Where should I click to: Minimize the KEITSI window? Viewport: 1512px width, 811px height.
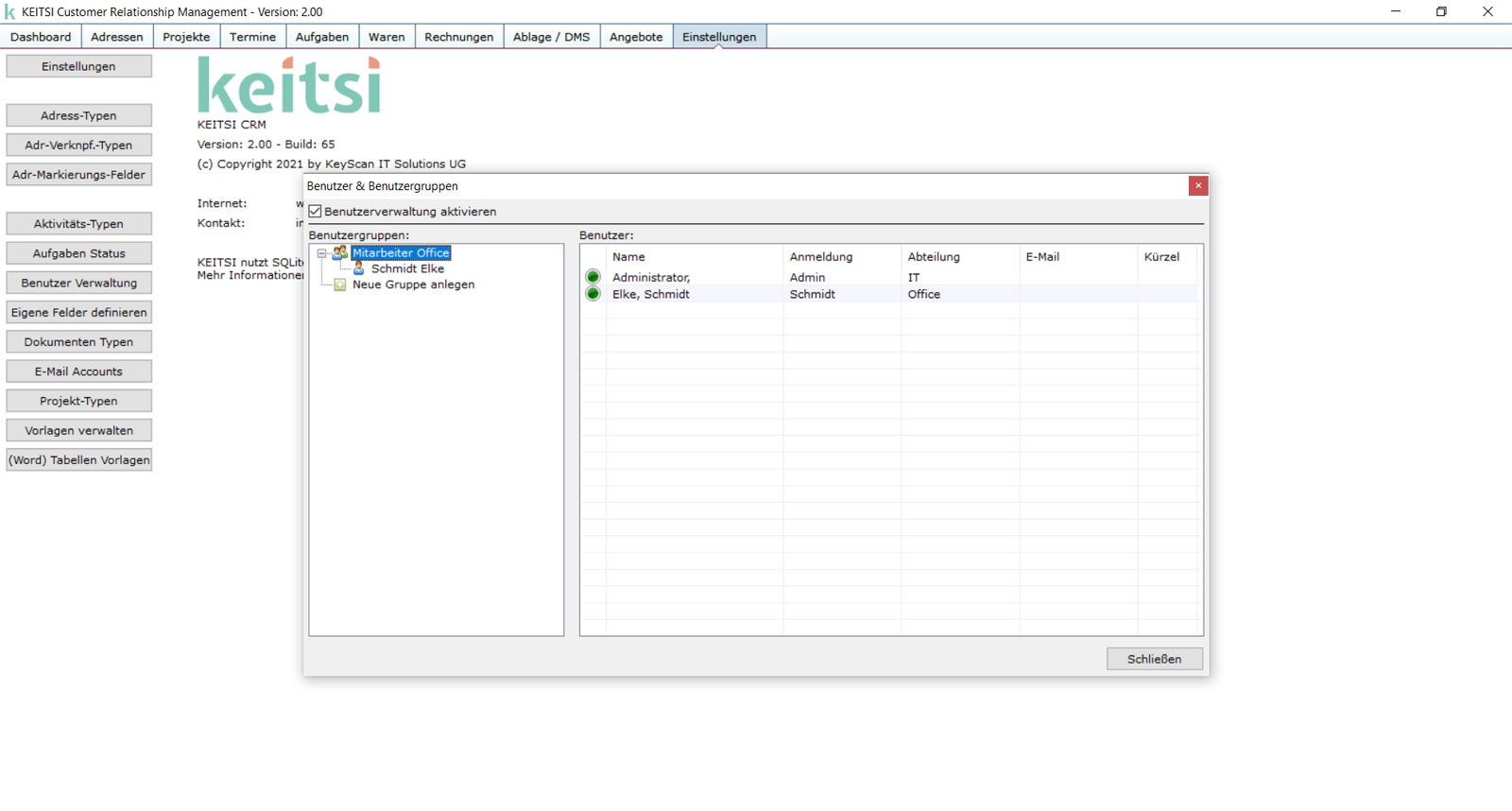(x=1396, y=11)
